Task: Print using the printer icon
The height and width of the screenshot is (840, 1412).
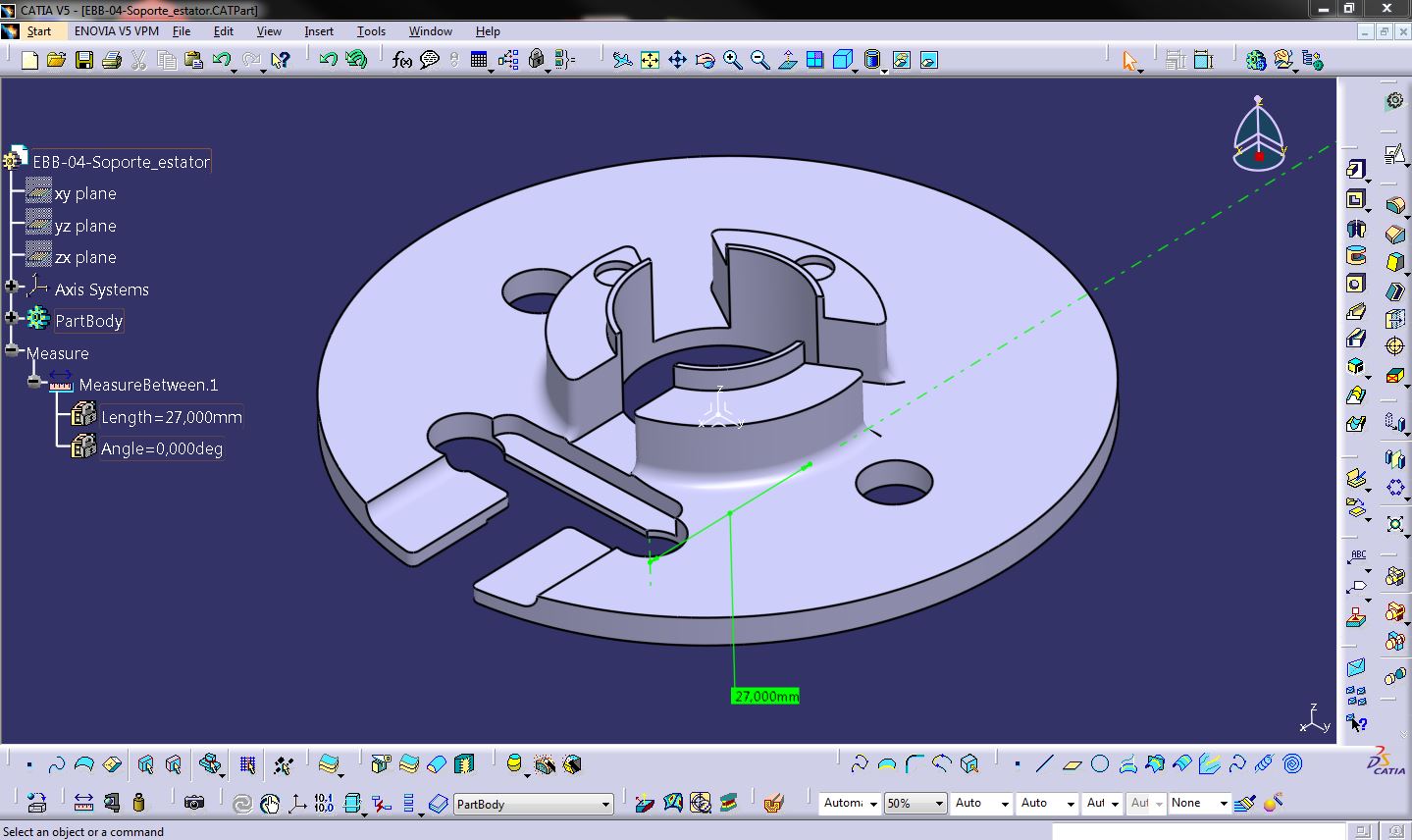Action: point(112,60)
